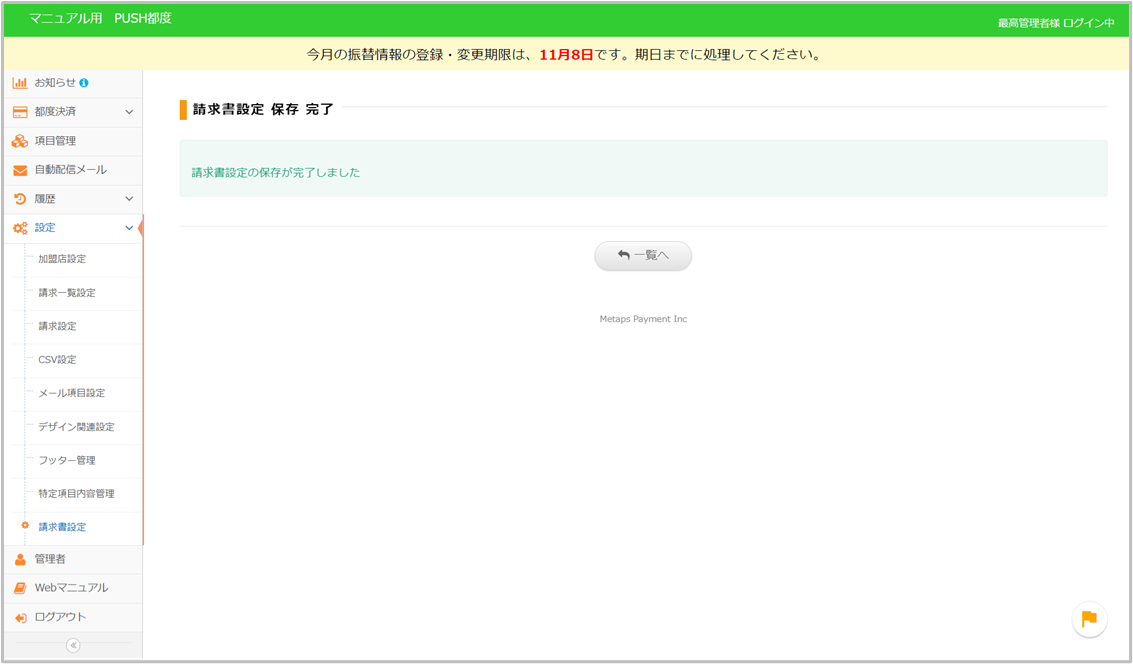Click the 一覧へ back button

(x=643, y=256)
